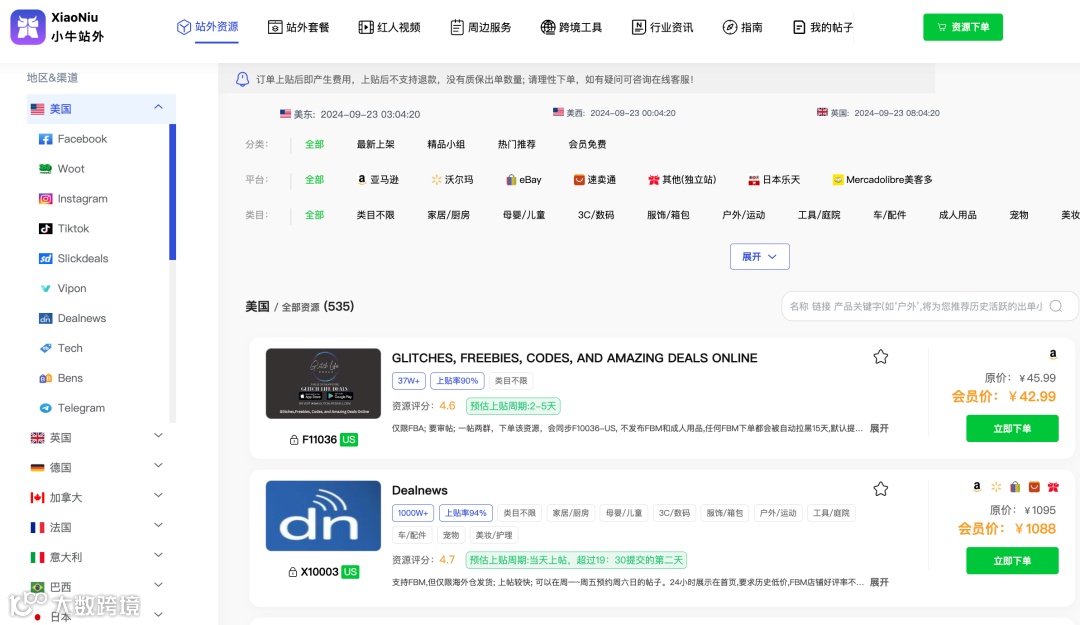The height and width of the screenshot is (625, 1080).
Task: Click the XiaoNiu logo icon
Action: point(28,27)
